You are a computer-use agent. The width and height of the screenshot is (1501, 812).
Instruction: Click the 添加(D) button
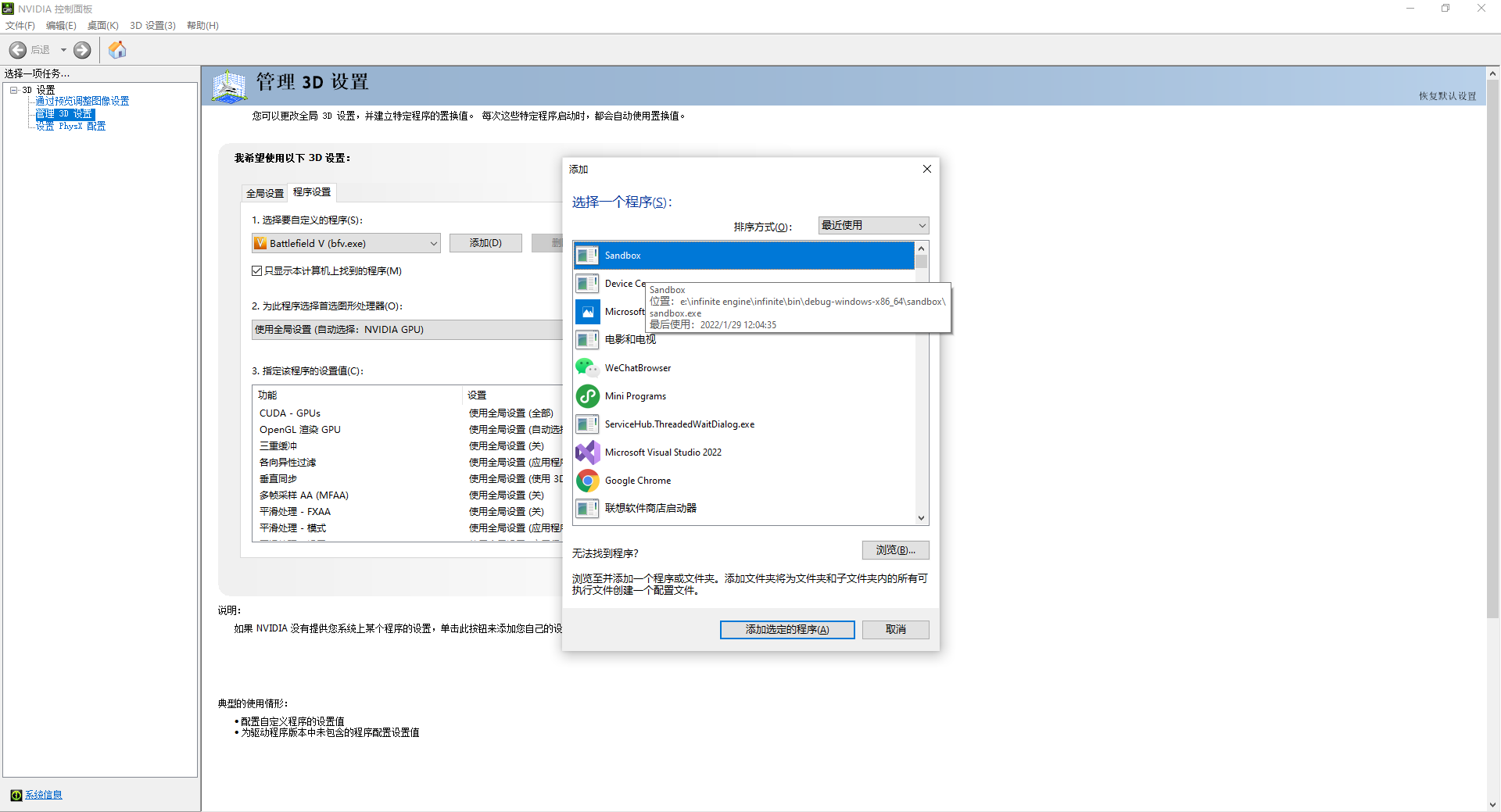pos(485,244)
